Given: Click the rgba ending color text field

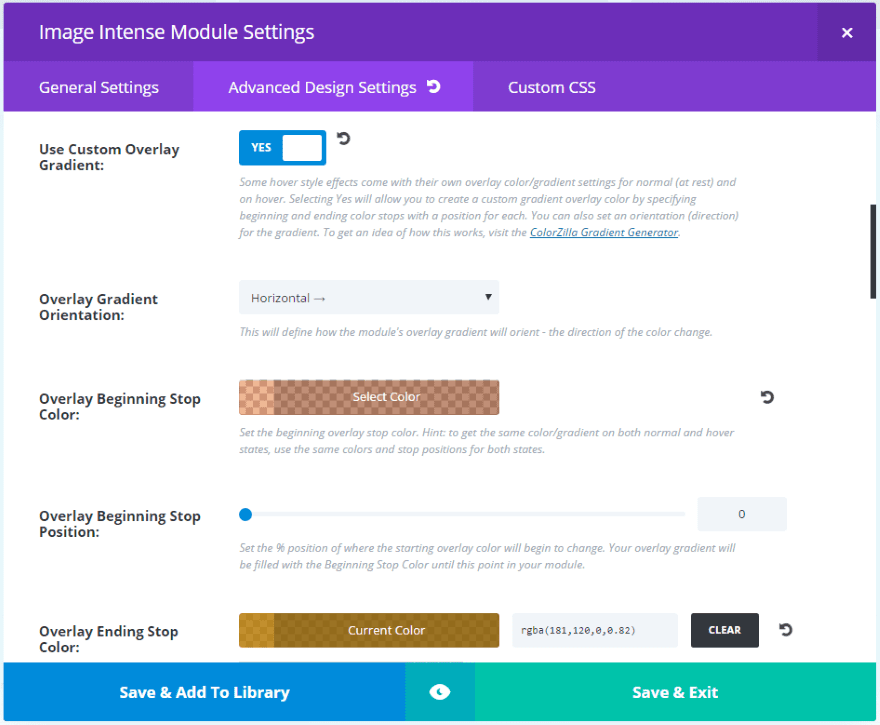Looking at the screenshot, I should pyautogui.click(x=594, y=630).
